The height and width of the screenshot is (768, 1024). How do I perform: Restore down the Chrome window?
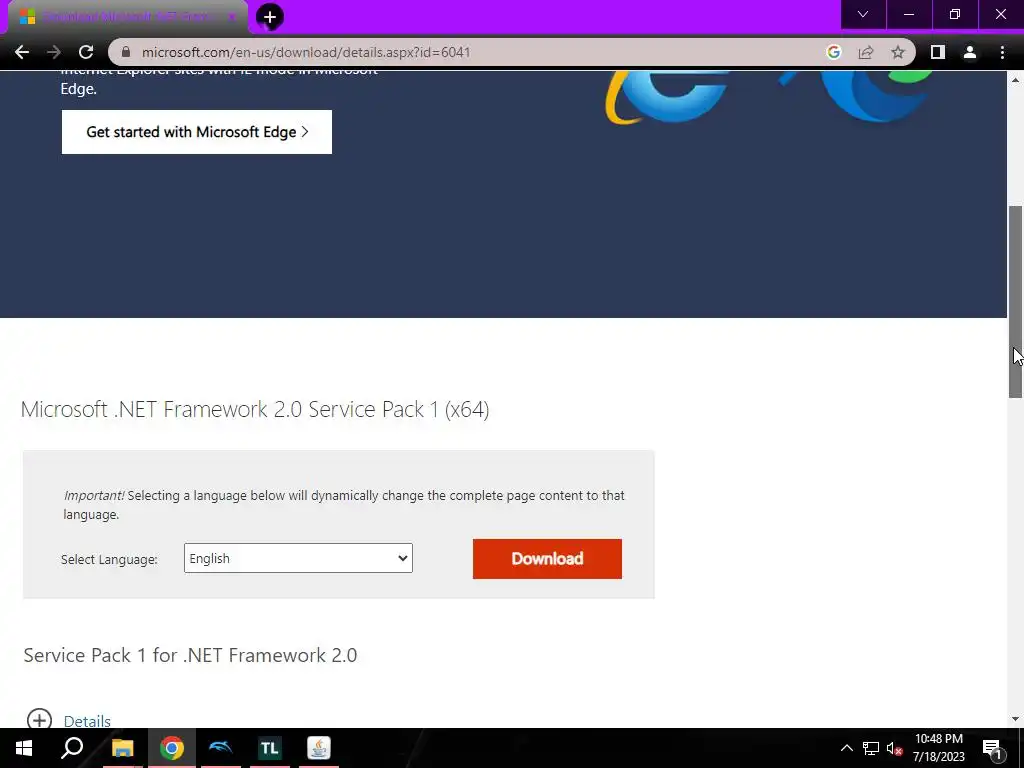coord(955,14)
